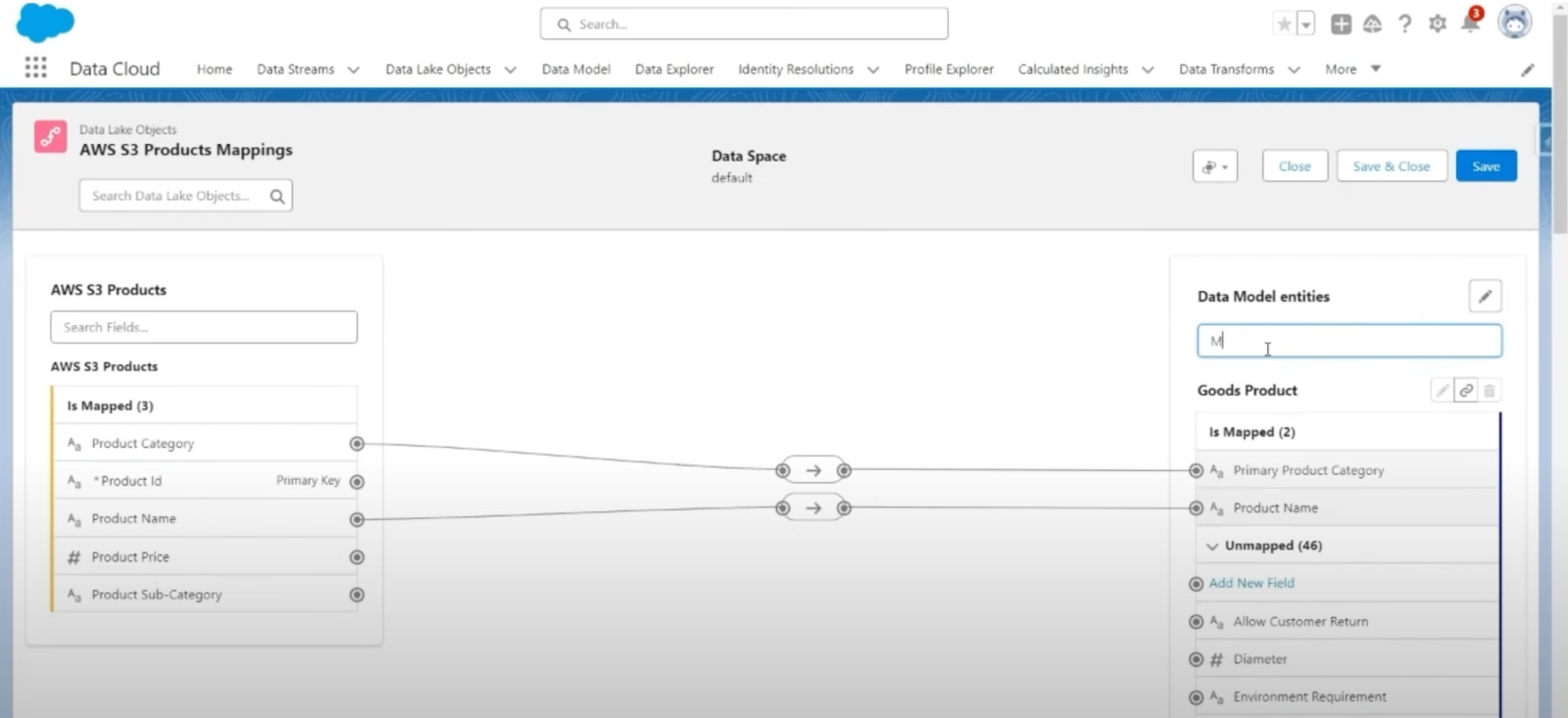Click the Allow Customer Return connector node
The height and width of the screenshot is (718, 1568).
[x=1196, y=622]
